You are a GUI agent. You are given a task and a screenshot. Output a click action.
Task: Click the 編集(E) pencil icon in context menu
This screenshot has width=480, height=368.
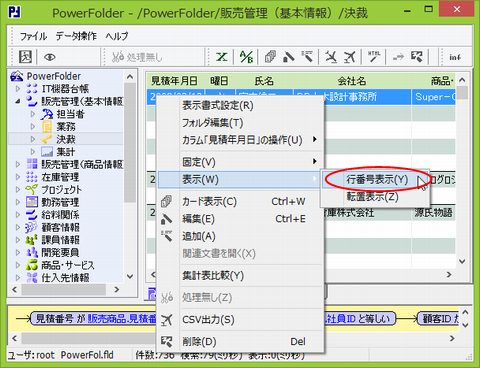coord(167,219)
